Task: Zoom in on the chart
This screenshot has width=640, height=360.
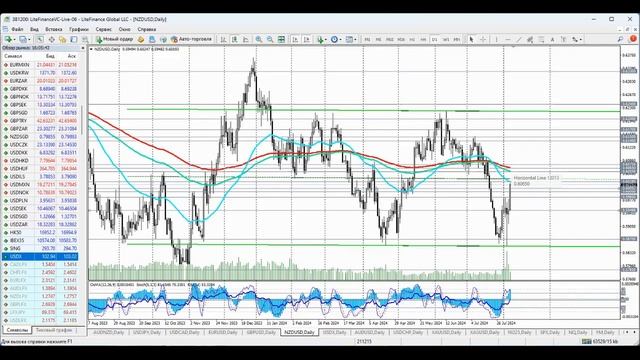Action: [259, 39]
